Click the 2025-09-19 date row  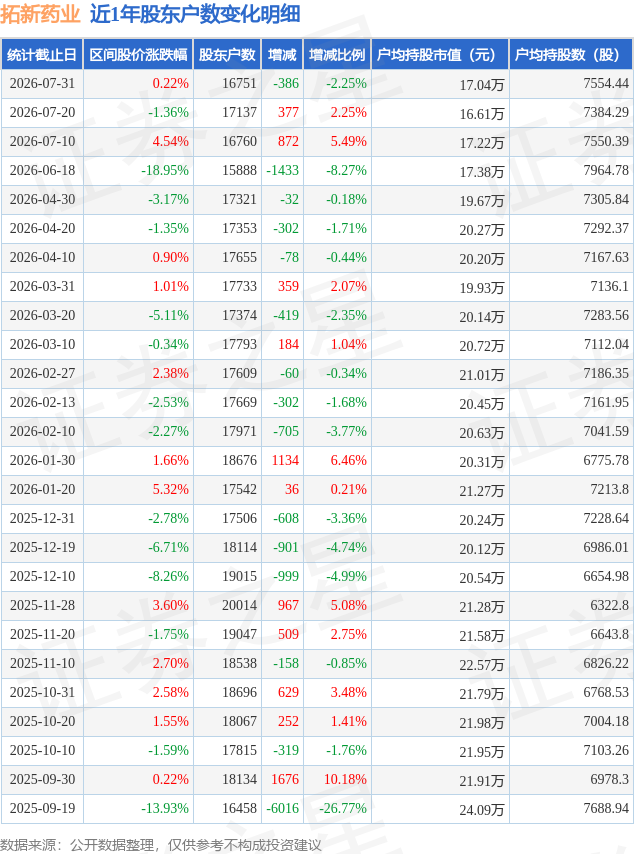(316, 808)
